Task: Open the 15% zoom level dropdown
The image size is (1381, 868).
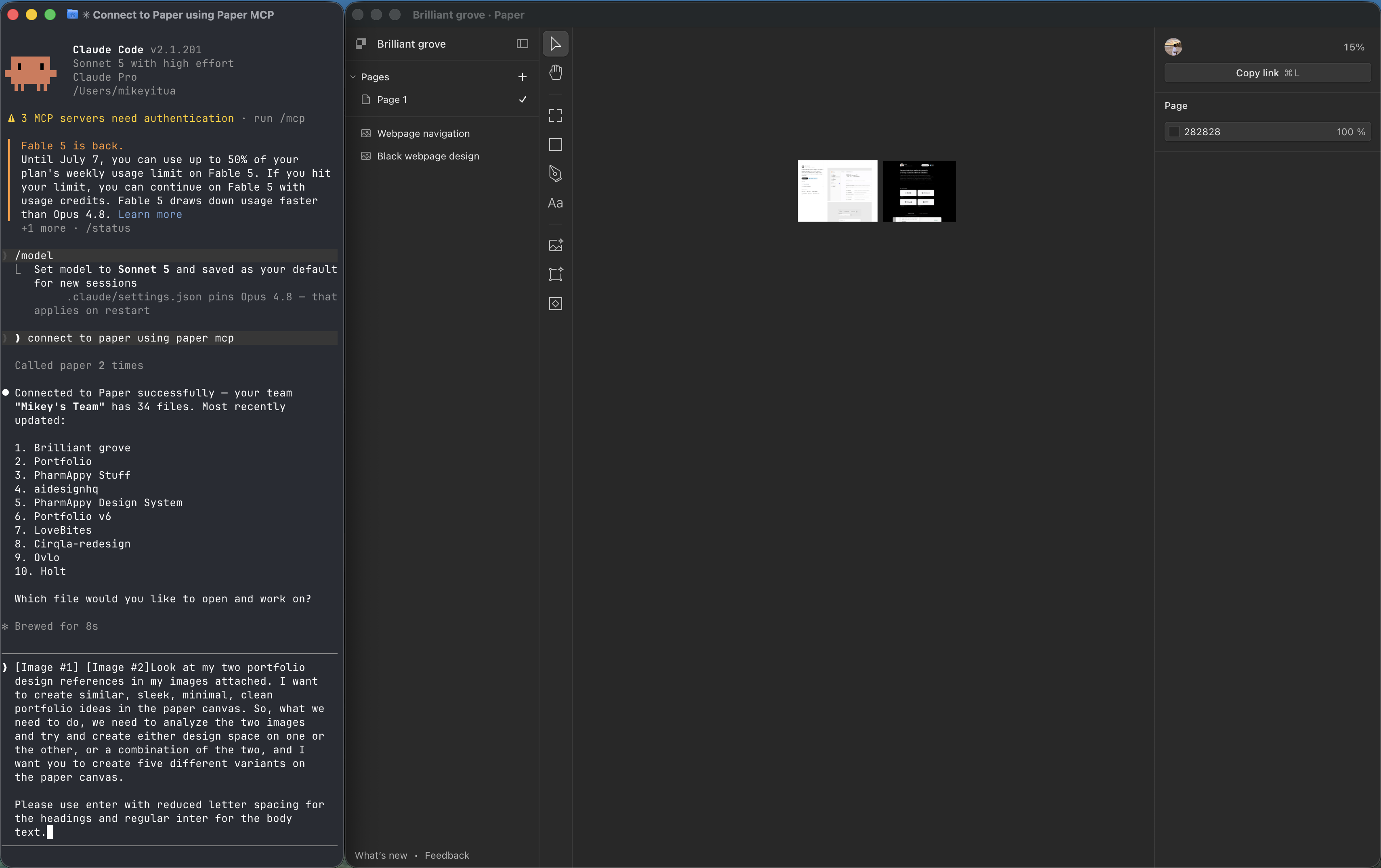Action: point(1354,47)
